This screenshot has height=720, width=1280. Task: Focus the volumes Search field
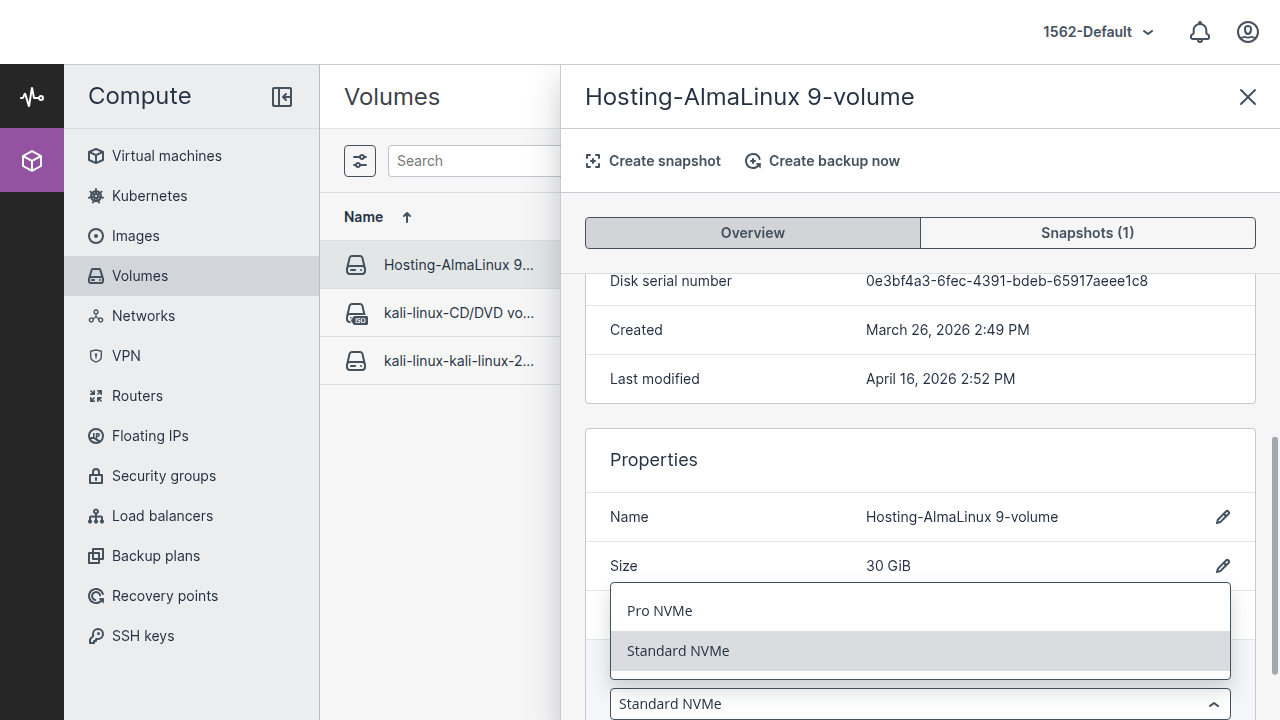[x=474, y=161]
